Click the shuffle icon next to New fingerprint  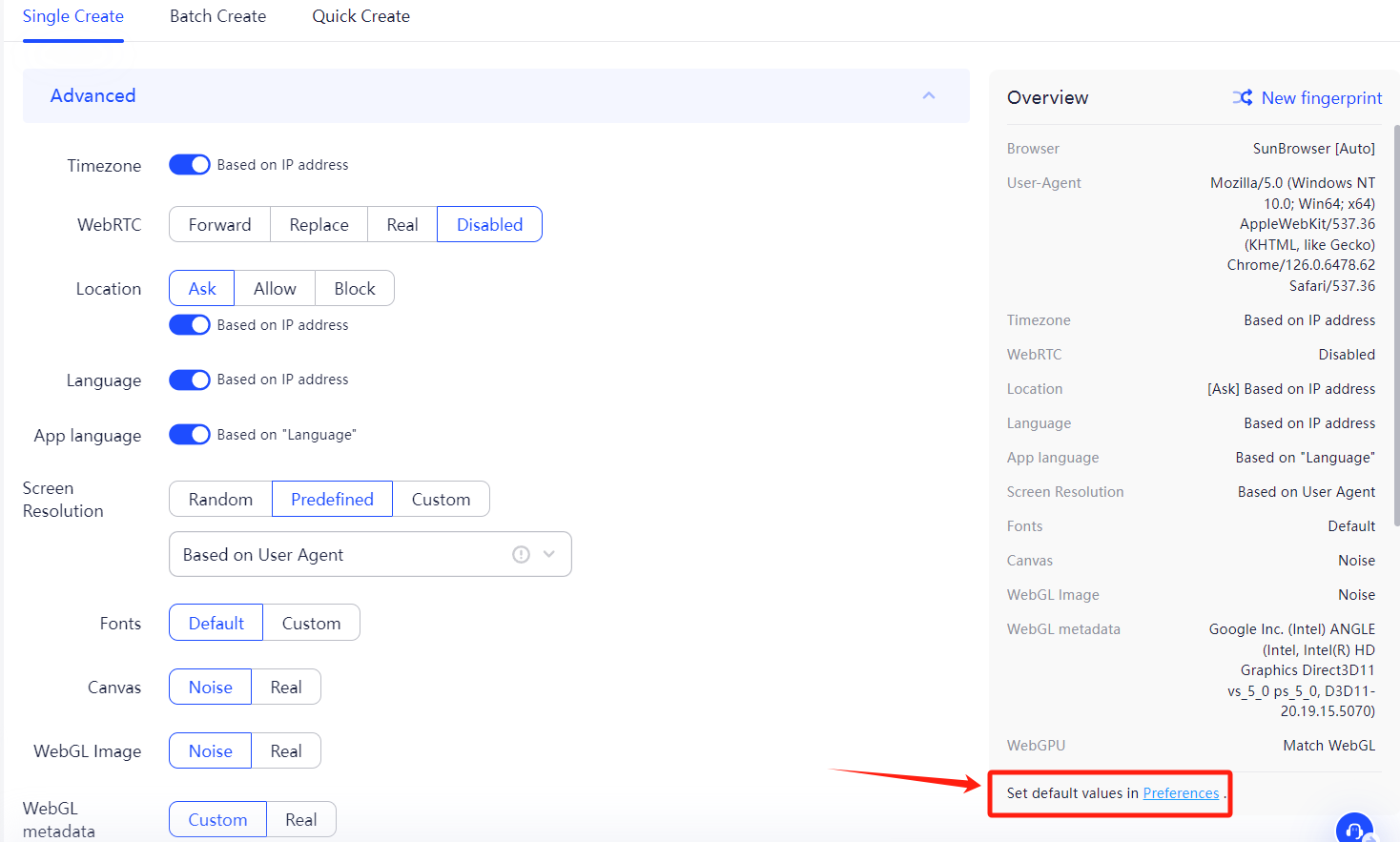click(x=1242, y=97)
